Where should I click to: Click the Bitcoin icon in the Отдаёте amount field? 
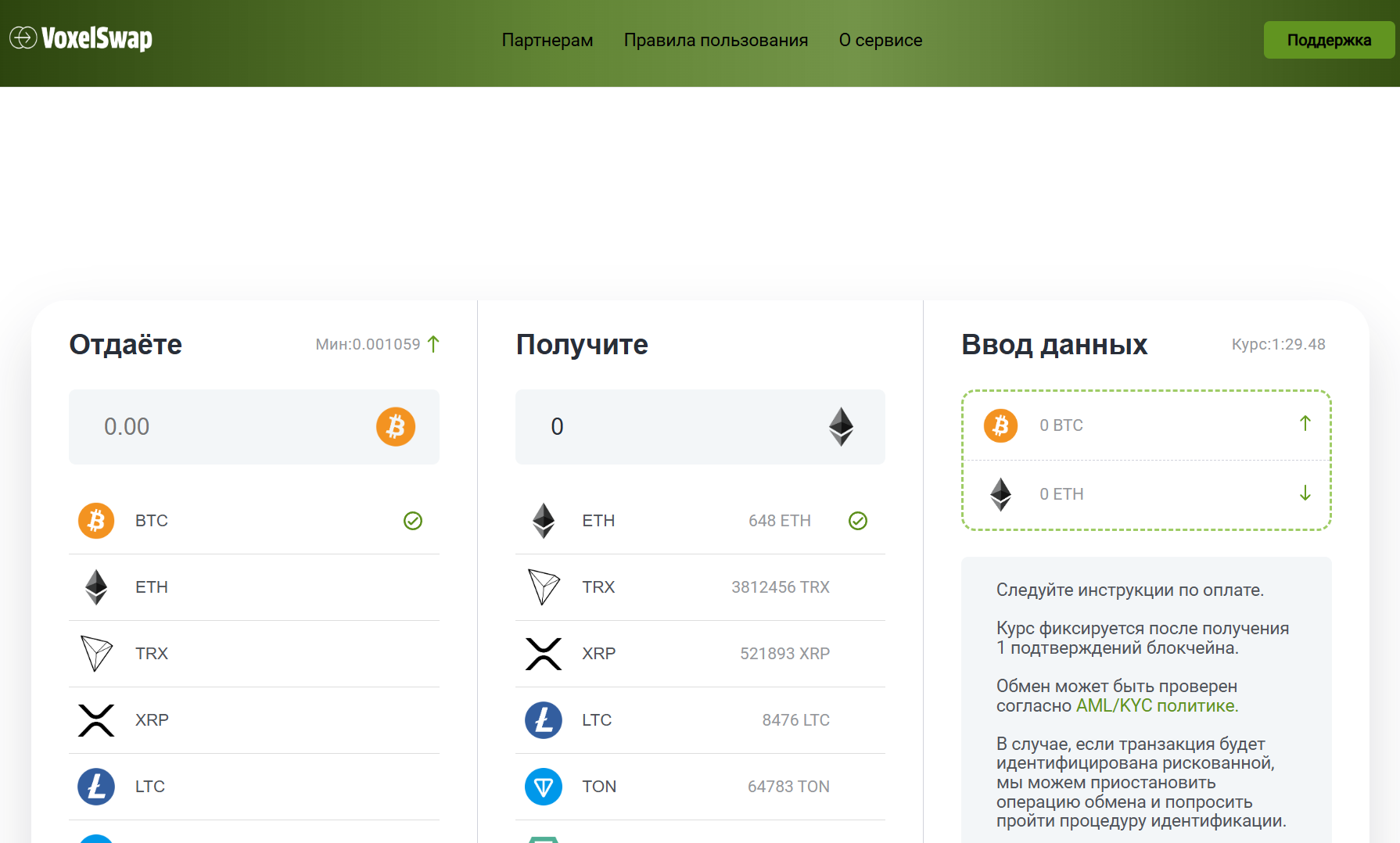coord(396,427)
